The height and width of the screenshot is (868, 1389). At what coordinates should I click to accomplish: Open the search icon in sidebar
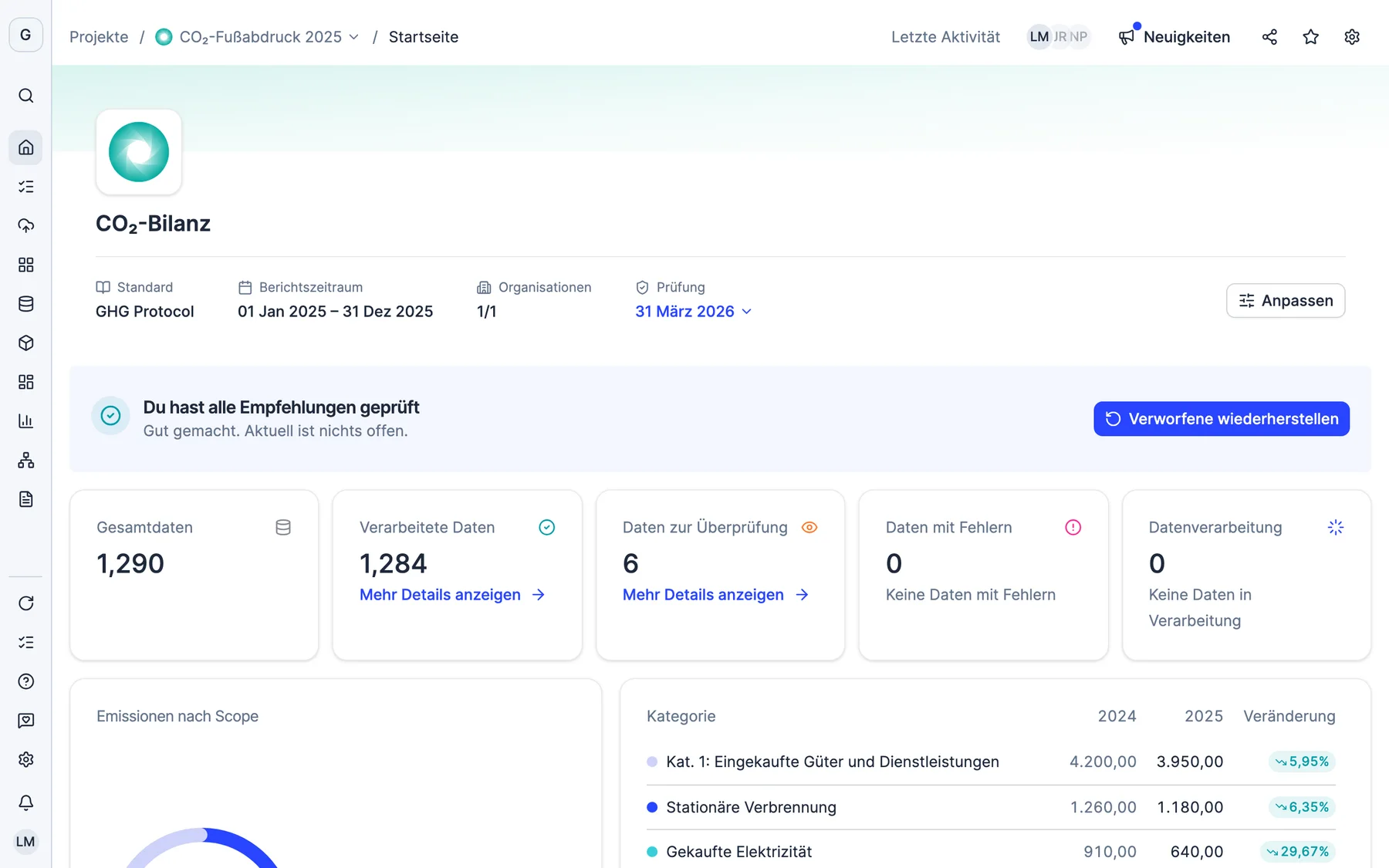pyautogui.click(x=25, y=96)
